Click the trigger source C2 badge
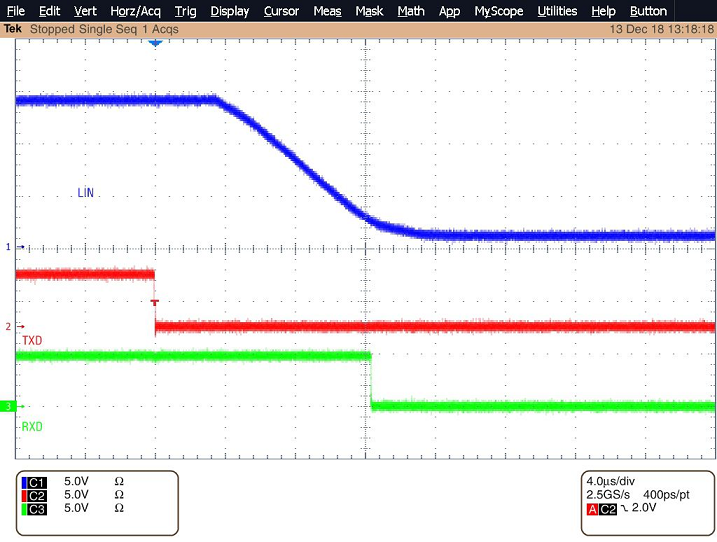This screenshot has width=717, height=542. pyautogui.click(x=608, y=509)
